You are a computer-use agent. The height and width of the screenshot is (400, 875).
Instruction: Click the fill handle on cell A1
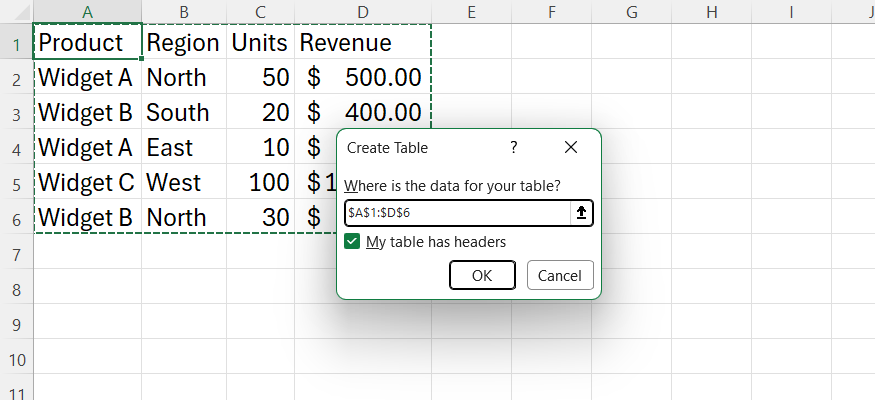pyautogui.click(x=142, y=59)
